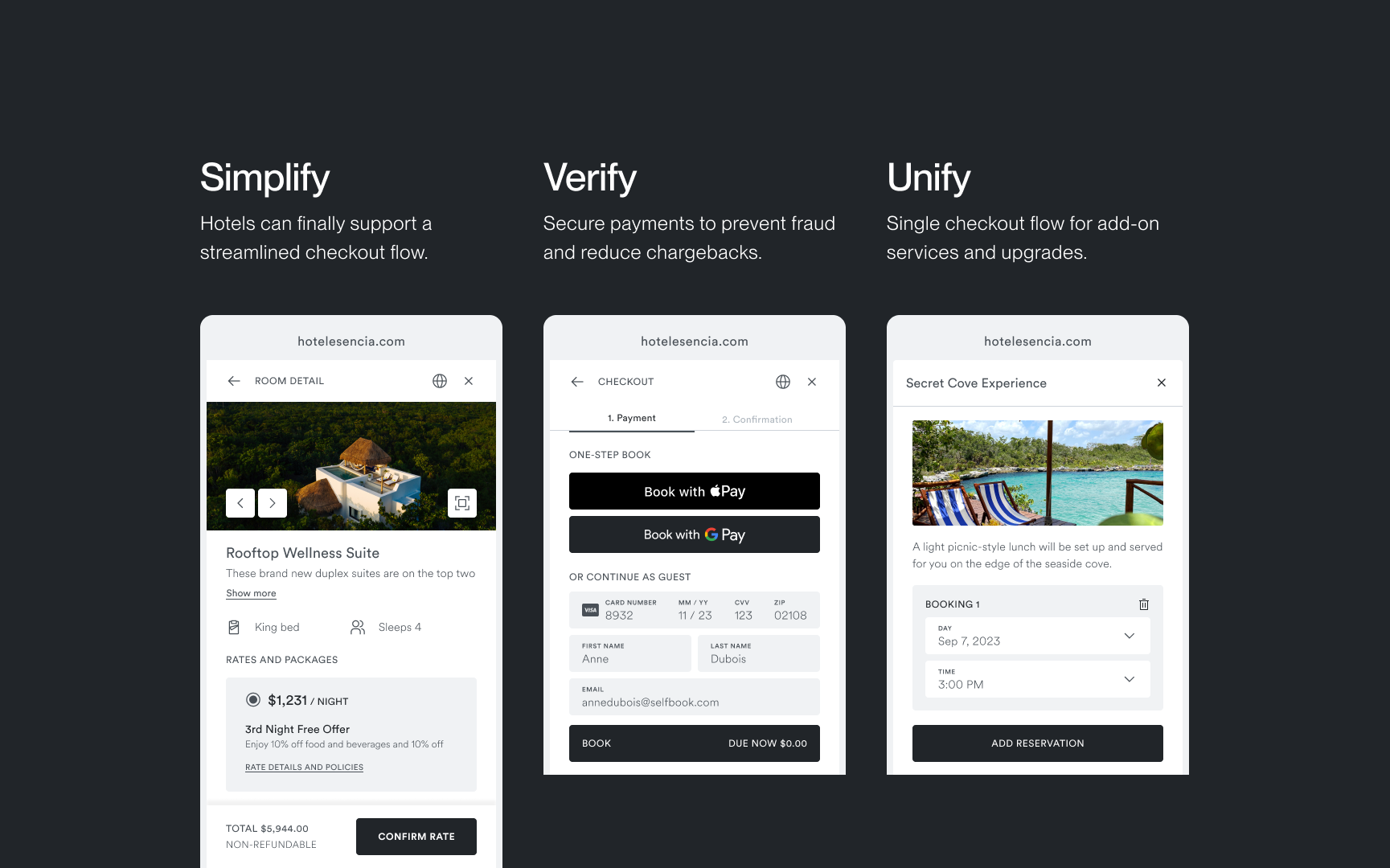Screen dimensions: 1390x868
Task: Click the Email input field
Action: (x=695, y=697)
